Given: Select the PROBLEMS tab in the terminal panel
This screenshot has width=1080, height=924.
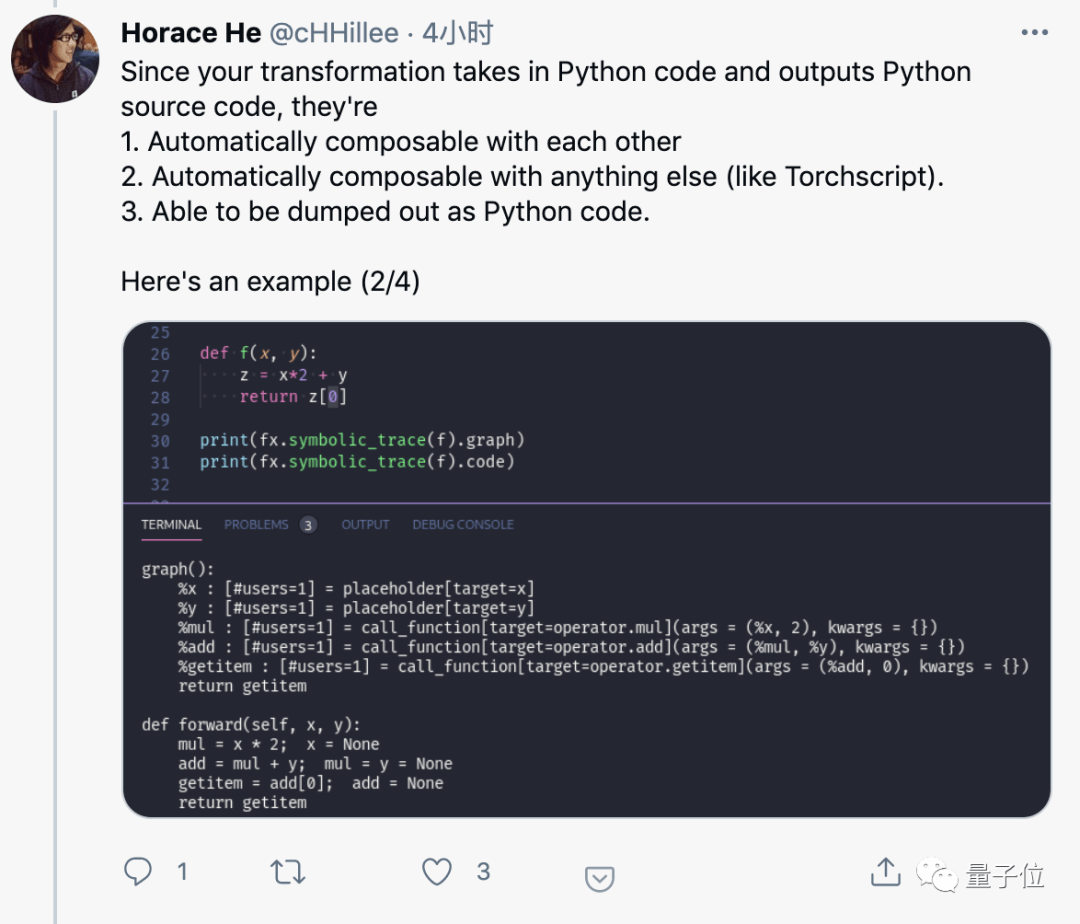Looking at the screenshot, I should 256,524.
